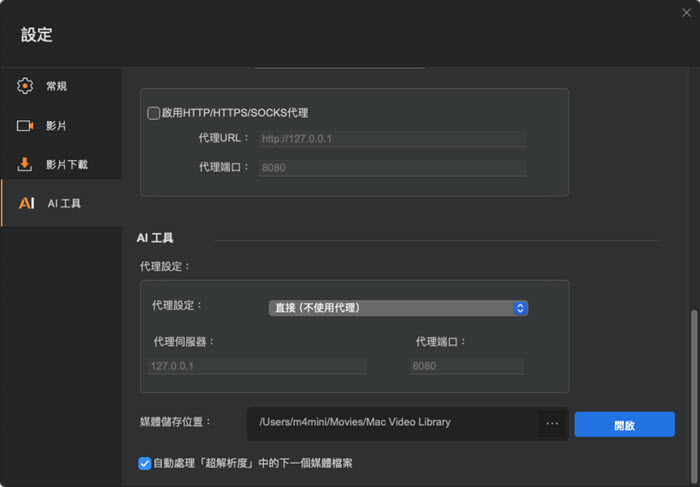The image size is (700, 487).
Task: Go to the 影片下載 settings tab
Action: click(61, 164)
